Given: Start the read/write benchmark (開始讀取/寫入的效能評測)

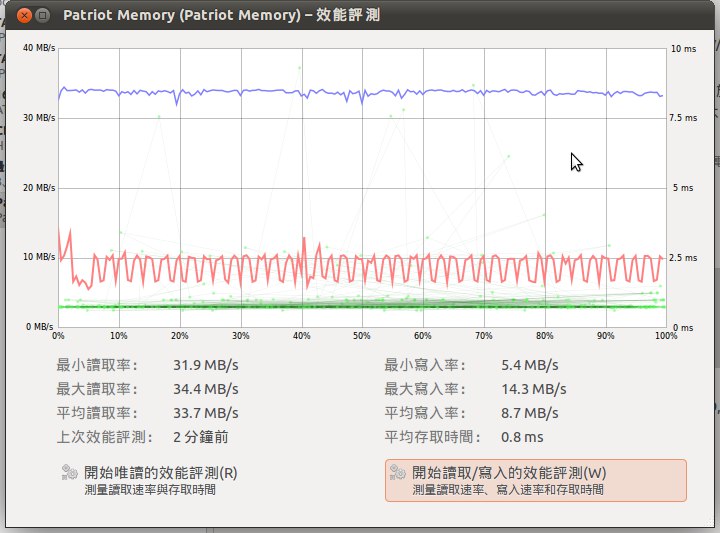Looking at the screenshot, I should (536, 480).
